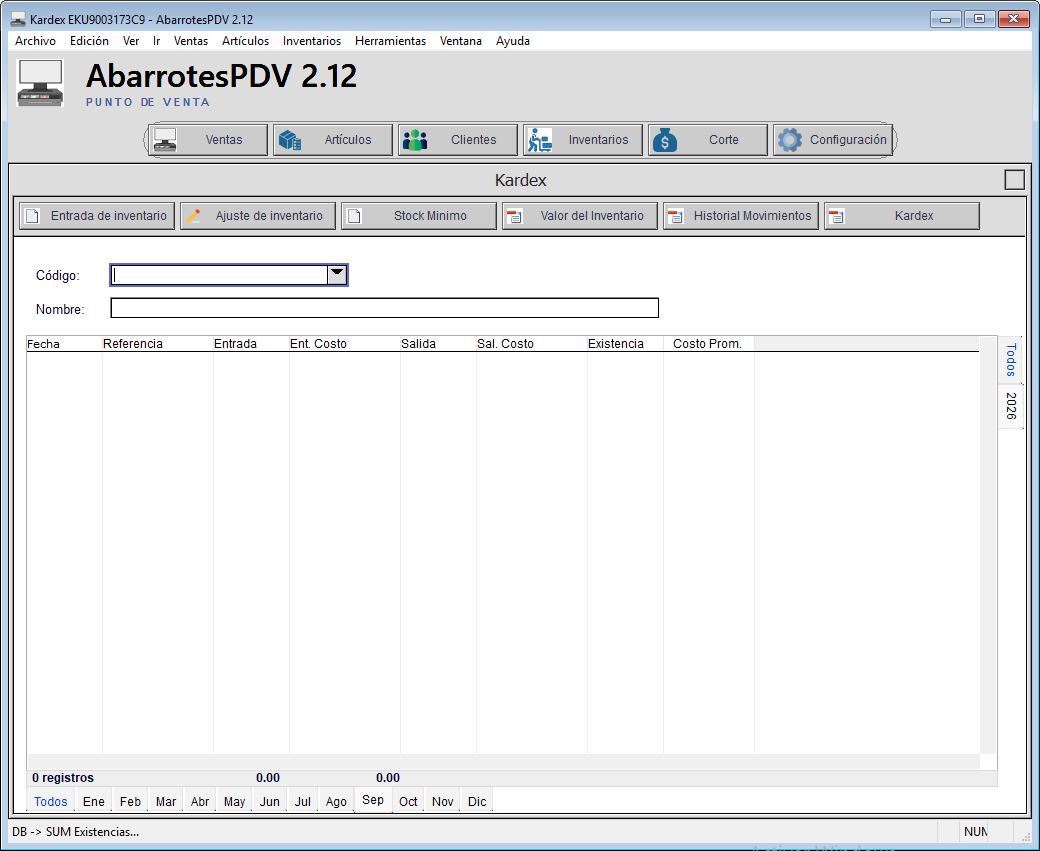Open the Valor del Inventario report
Screen dimensions: 1040x851
pos(580,216)
